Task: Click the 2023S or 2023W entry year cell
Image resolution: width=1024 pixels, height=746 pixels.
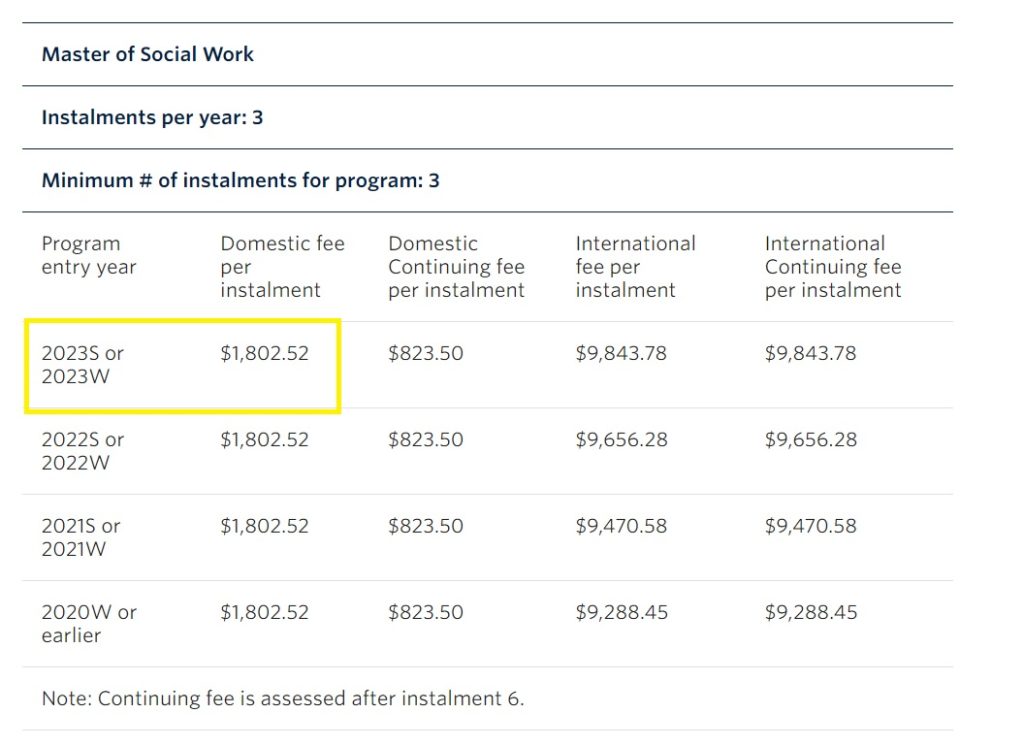Action: [x=83, y=365]
